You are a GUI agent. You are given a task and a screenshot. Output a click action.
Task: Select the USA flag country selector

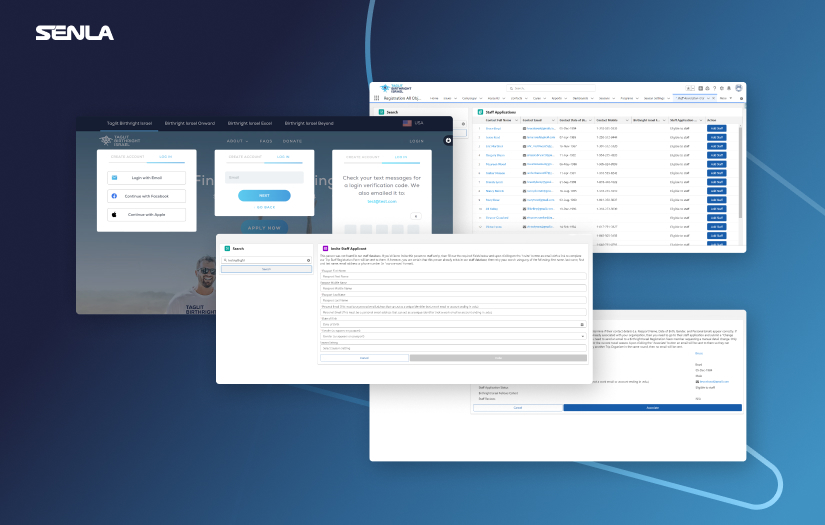click(x=408, y=123)
